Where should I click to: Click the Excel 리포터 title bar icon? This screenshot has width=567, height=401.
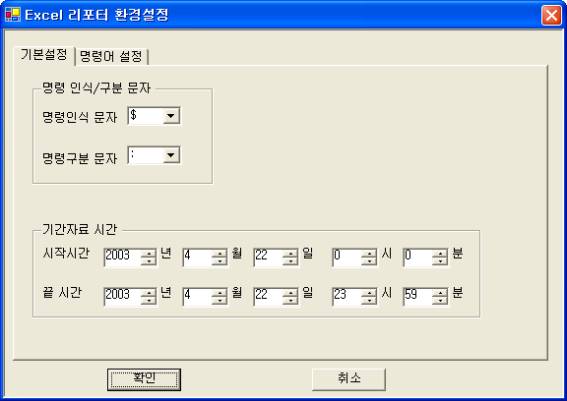coord(13,15)
